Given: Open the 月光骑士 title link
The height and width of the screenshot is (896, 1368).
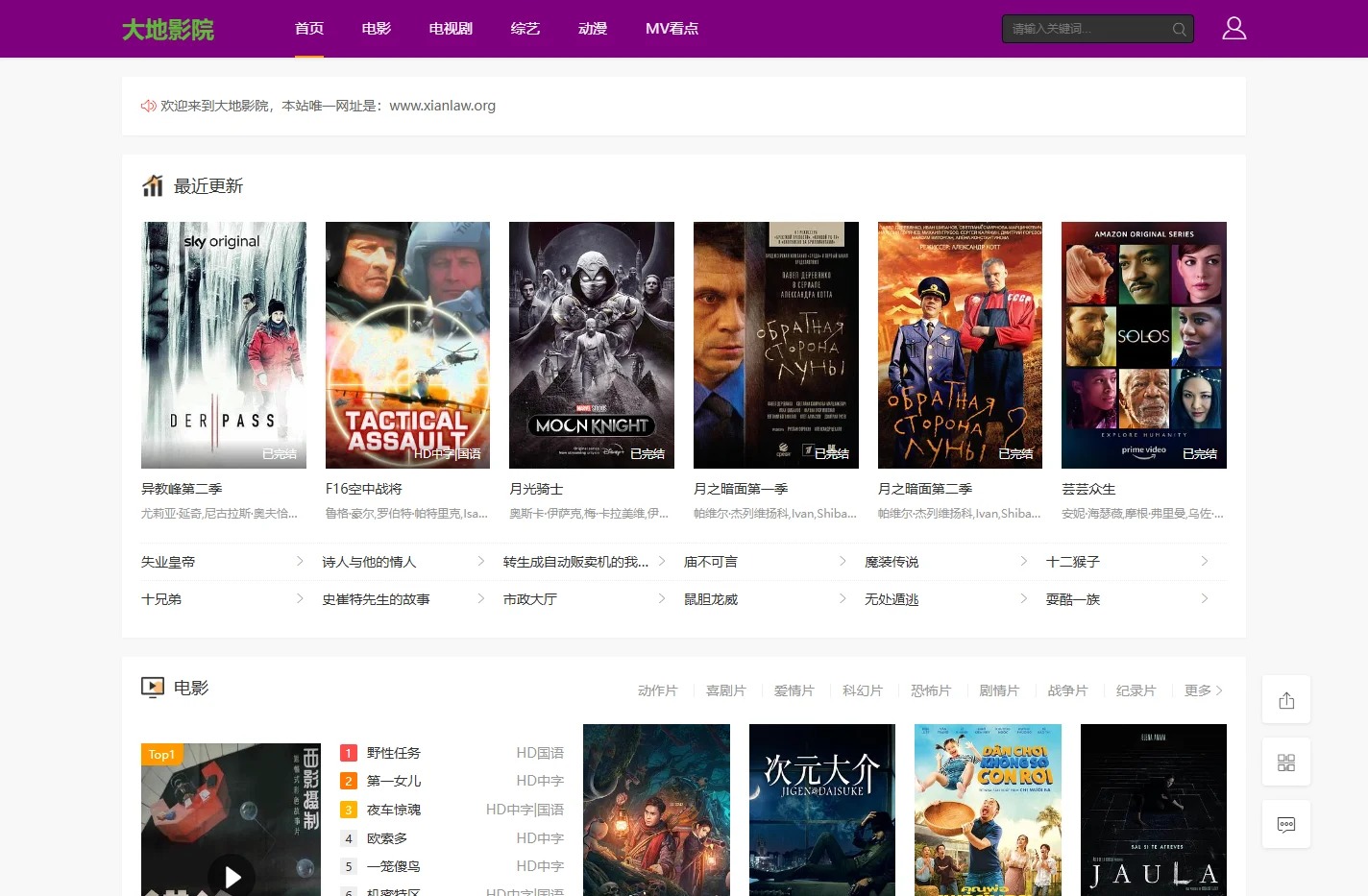Looking at the screenshot, I should [536, 489].
